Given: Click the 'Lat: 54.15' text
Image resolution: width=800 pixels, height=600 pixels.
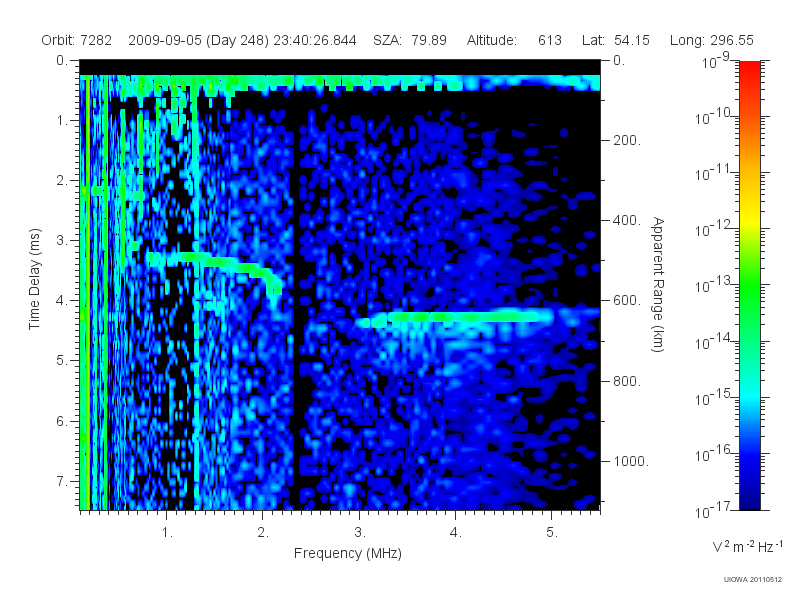Looking at the screenshot, I should [616, 40].
